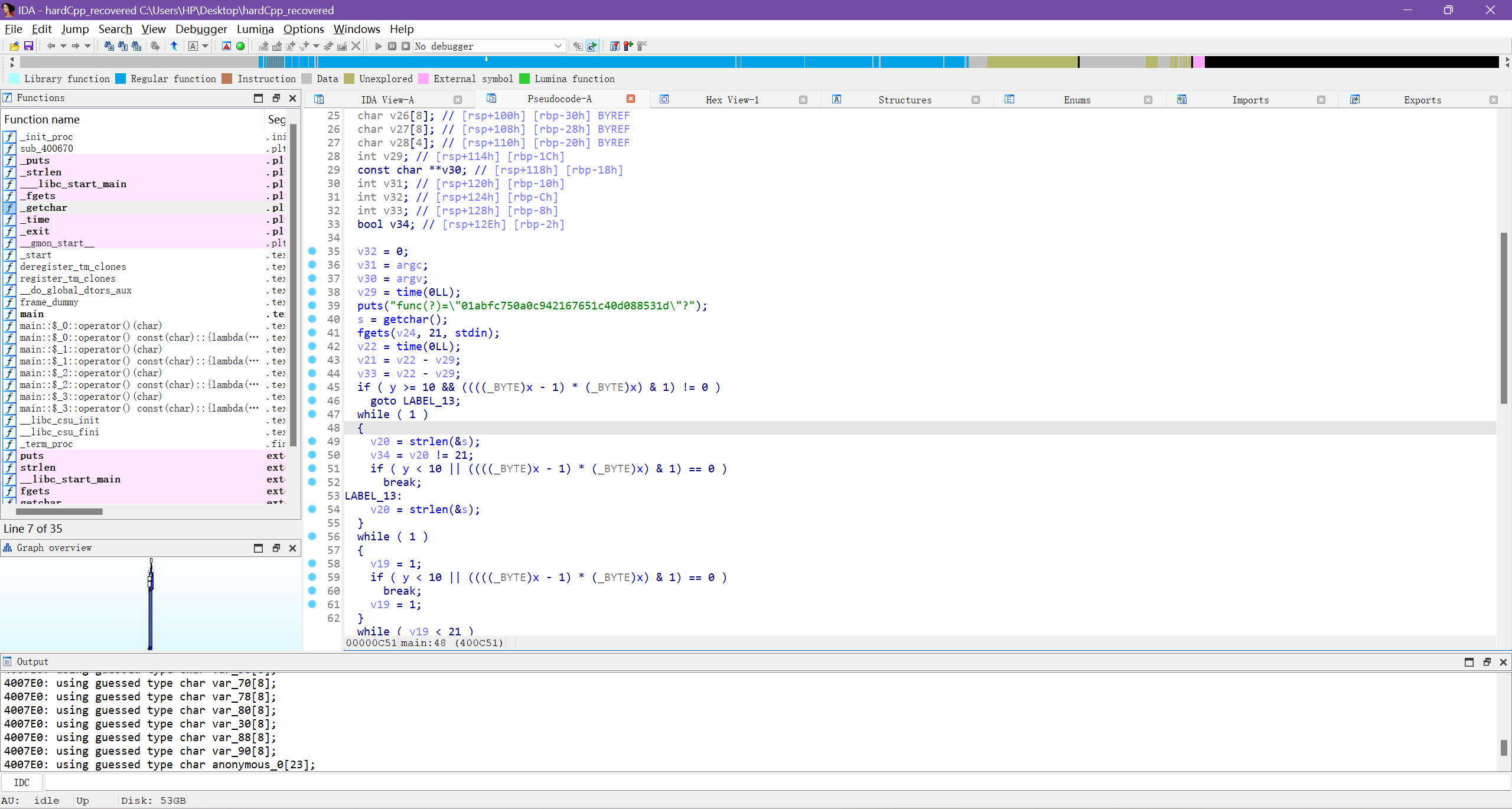Click the convert-to-string toolbar icon
Image resolution: width=1512 pixels, height=809 pixels.
(290, 46)
